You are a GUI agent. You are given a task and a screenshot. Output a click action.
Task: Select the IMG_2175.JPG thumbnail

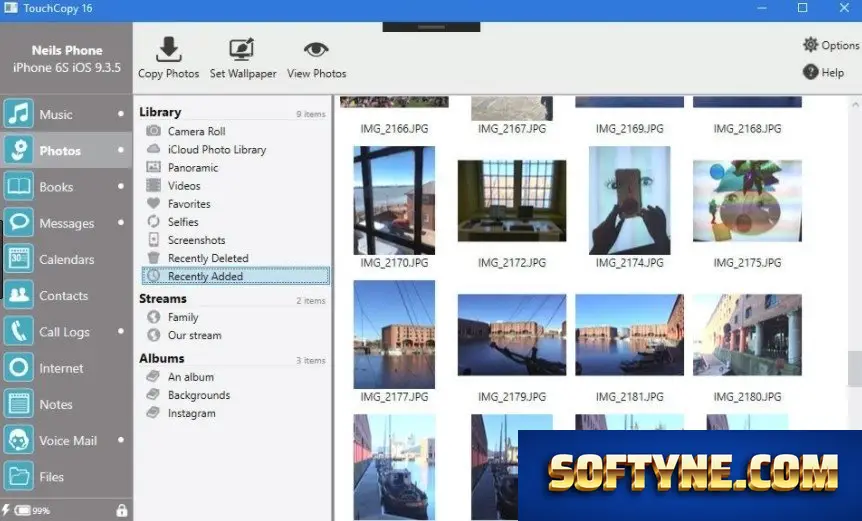tap(747, 201)
